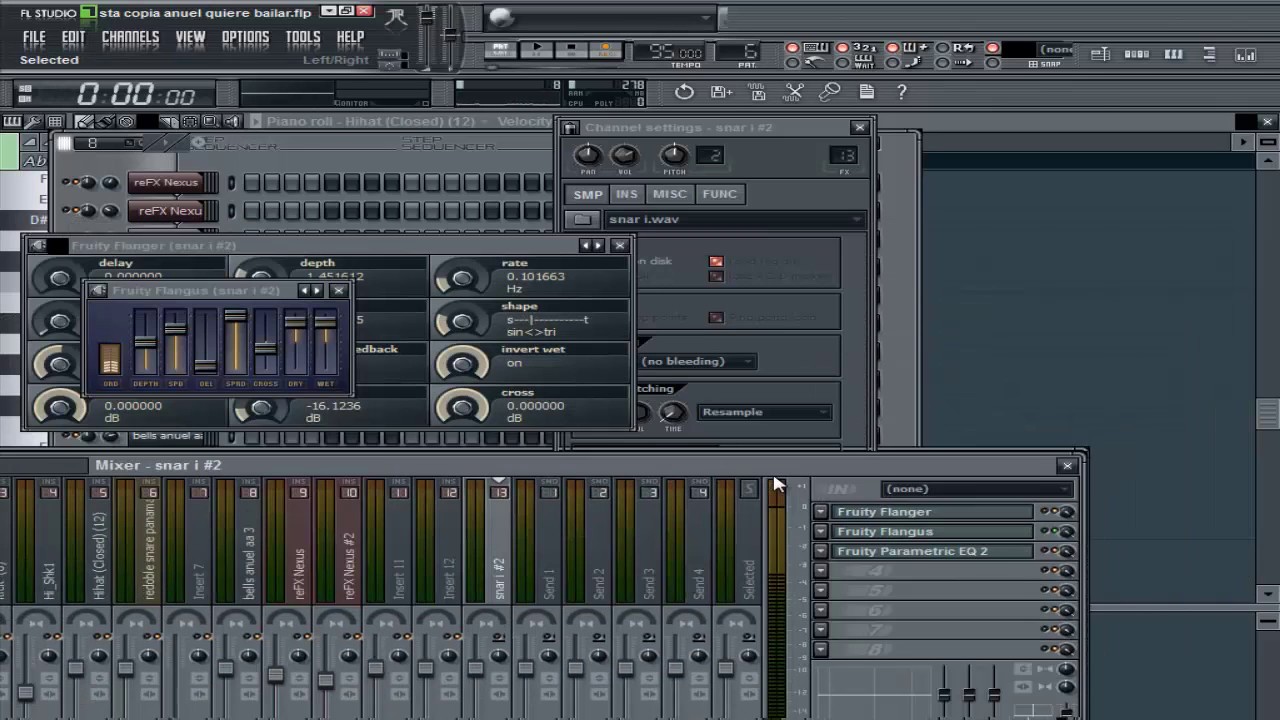Viewport: 1280px width, 720px height.
Task: Open piano roll keyboard menu icon
Action: click(12, 122)
